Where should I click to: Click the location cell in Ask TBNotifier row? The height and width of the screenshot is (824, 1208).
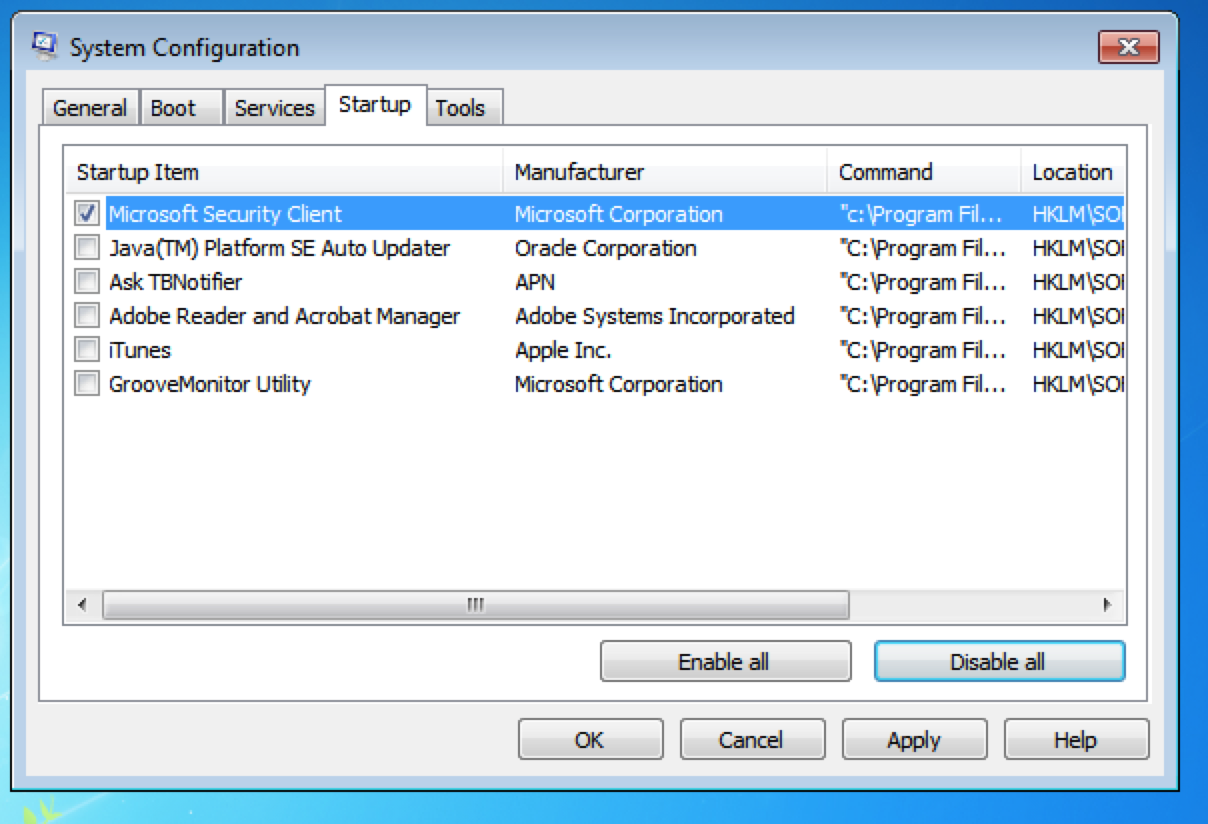tap(1078, 282)
